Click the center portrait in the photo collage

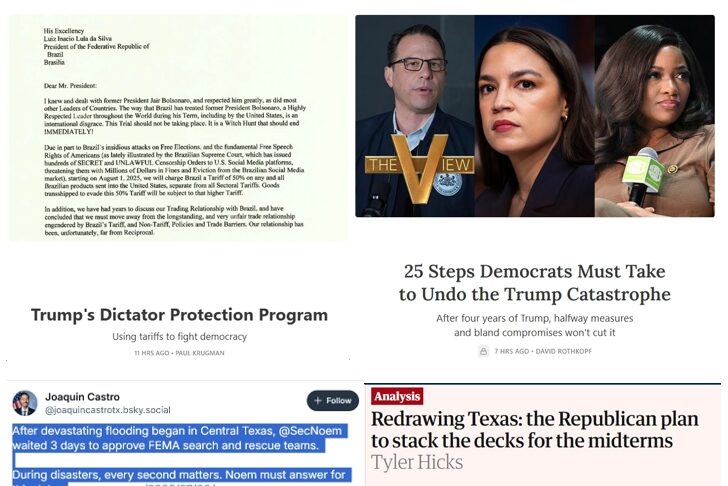pos(534,116)
